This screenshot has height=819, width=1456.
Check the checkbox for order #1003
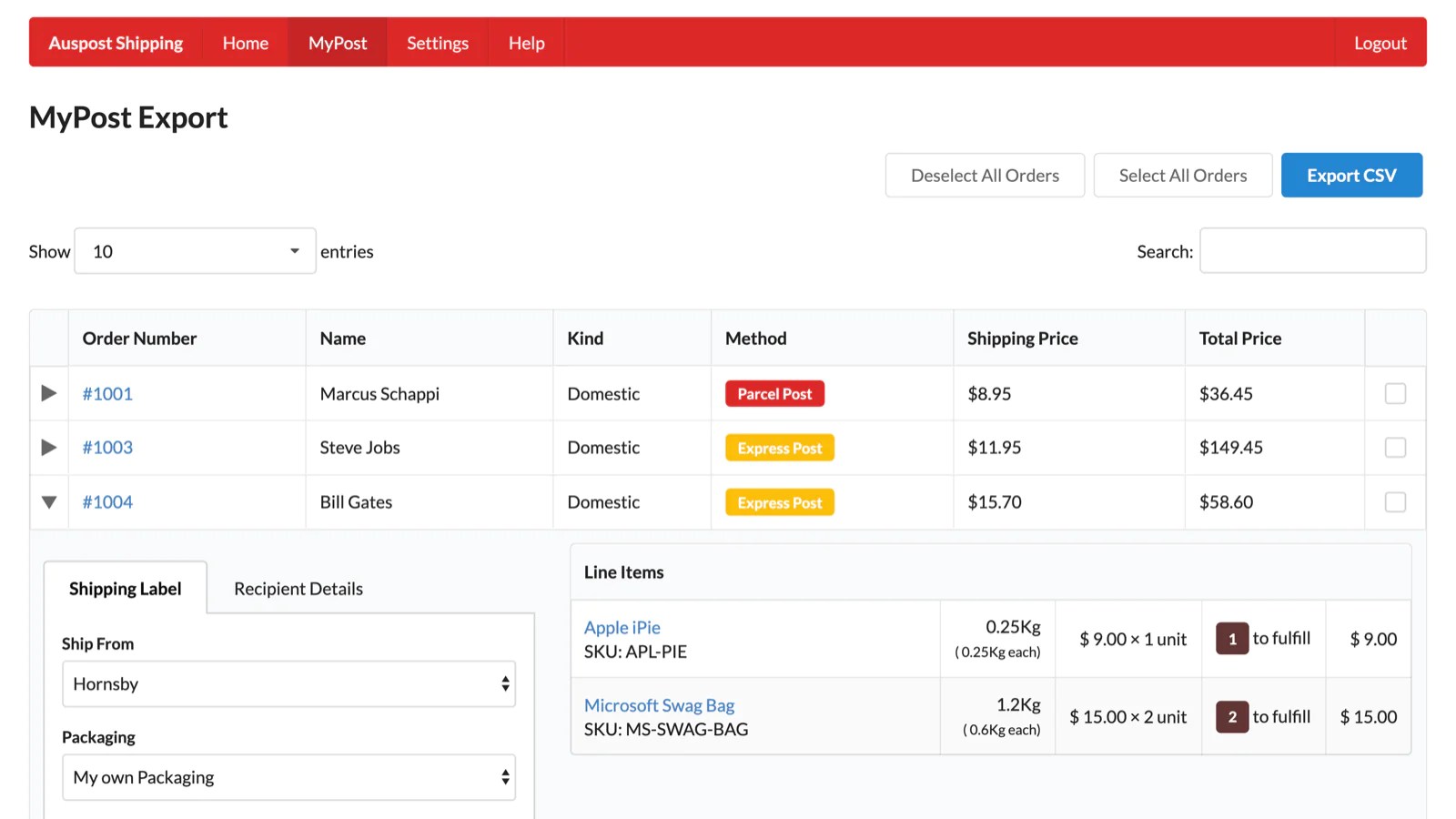1394,447
